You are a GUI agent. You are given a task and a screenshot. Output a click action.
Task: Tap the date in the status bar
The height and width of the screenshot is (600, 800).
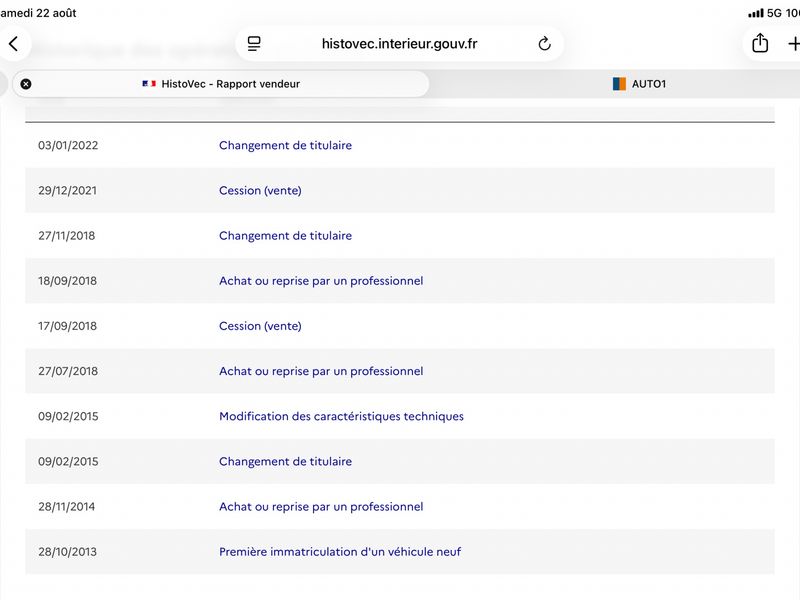(38, 13)
